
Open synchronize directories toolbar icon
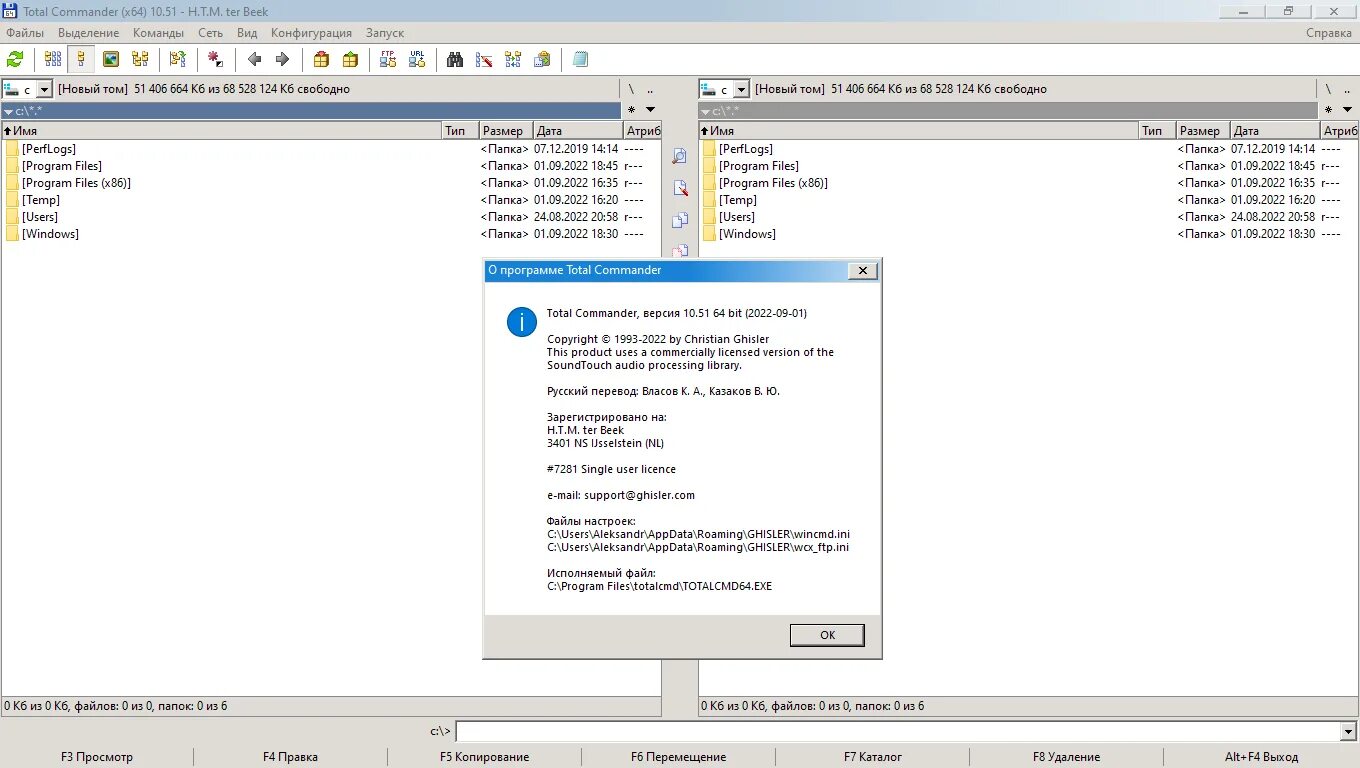[513, 60]
